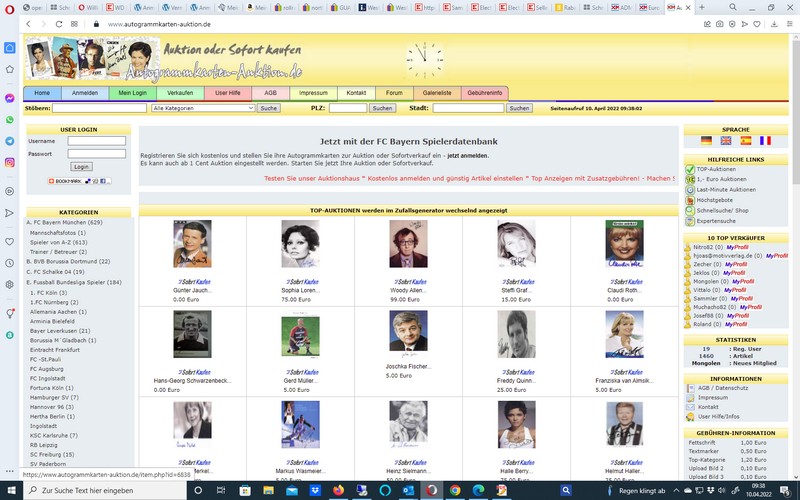The image size is (800, 500).
Task: Open the Verkaufen tab
Action: [180, 93]
